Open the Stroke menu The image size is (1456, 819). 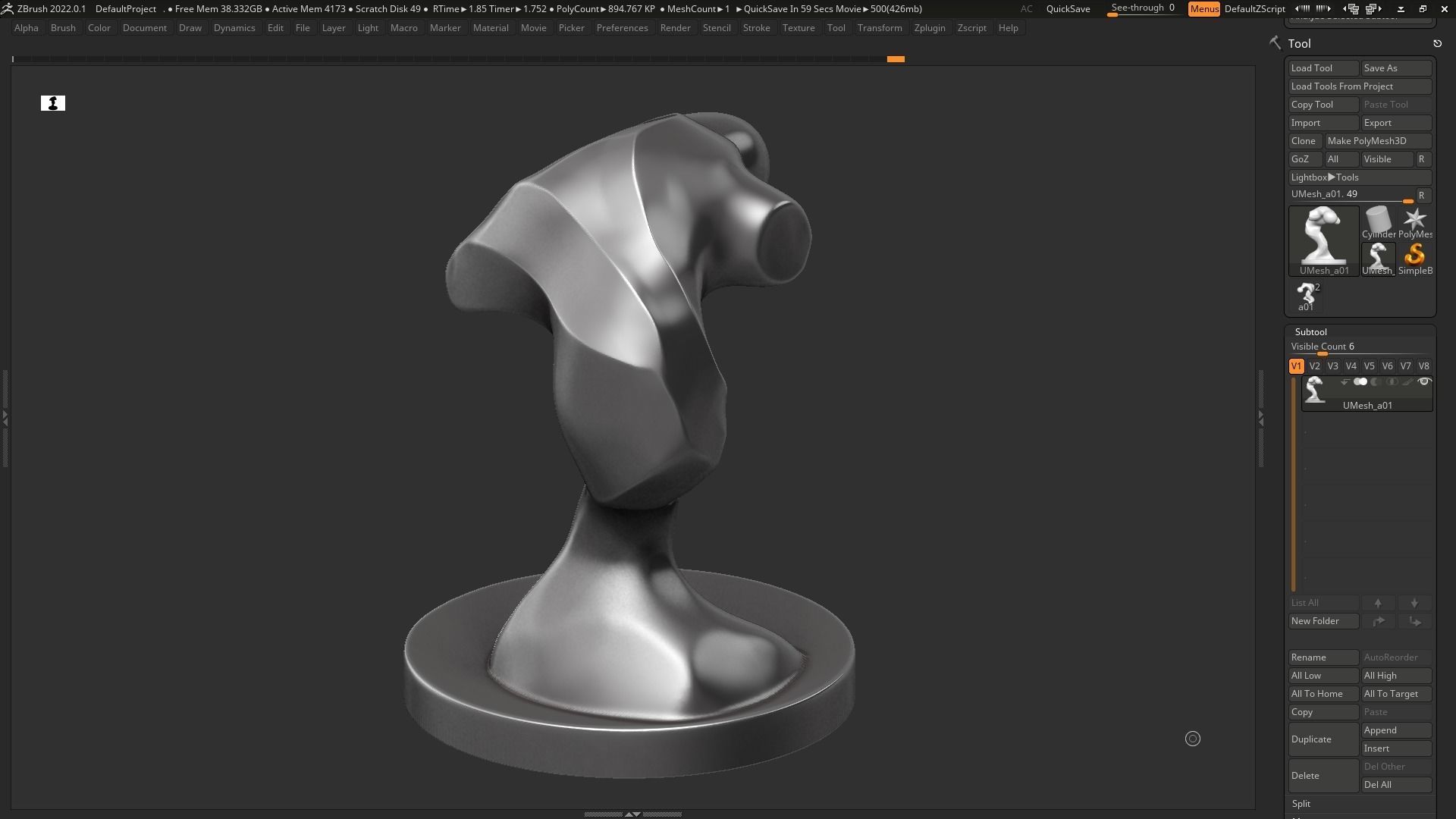pyautogui.click(x=756, y=28)
